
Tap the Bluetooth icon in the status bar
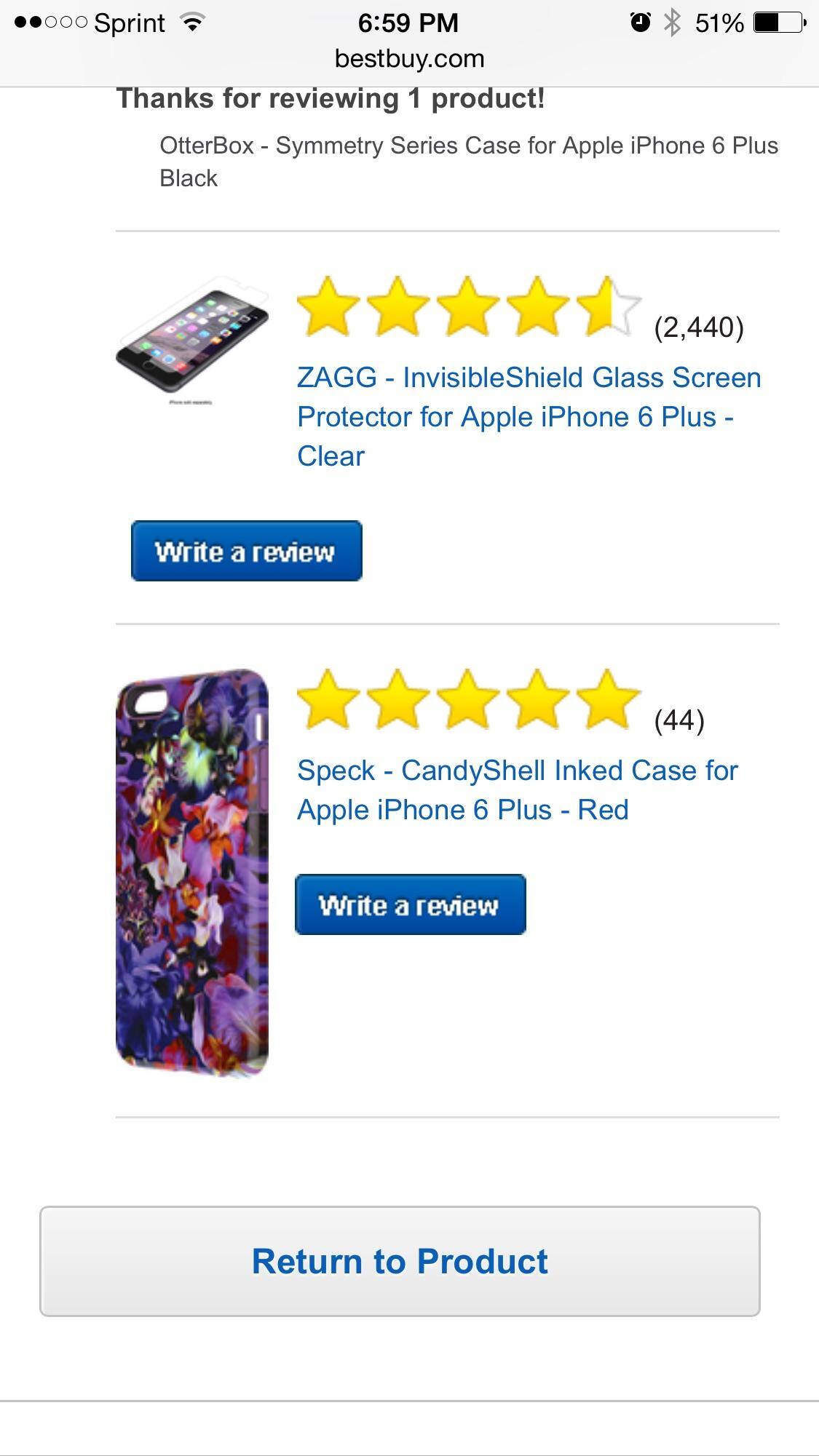(x=670, y=22)
